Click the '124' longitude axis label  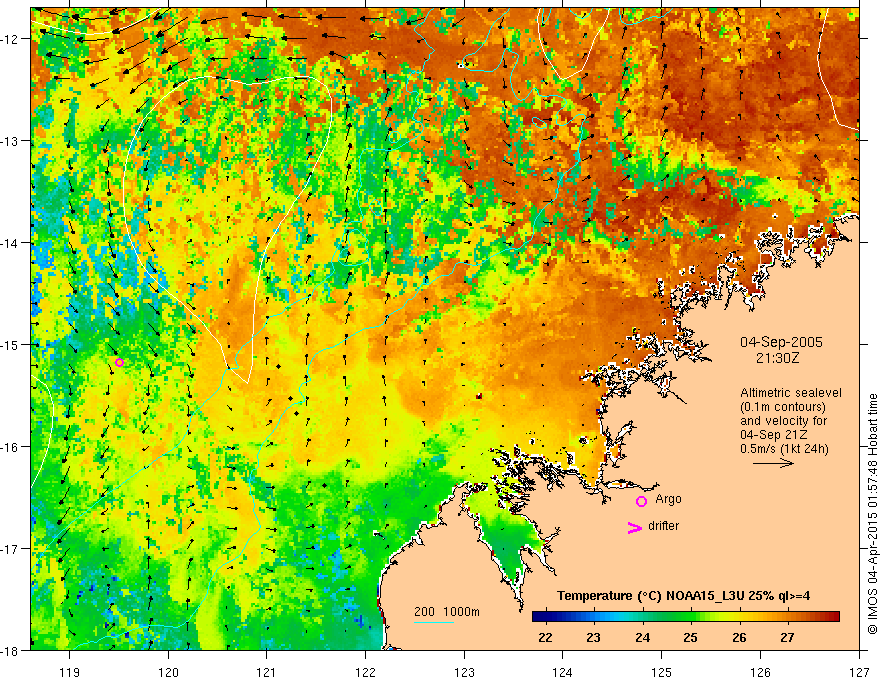tap(562, 672)
